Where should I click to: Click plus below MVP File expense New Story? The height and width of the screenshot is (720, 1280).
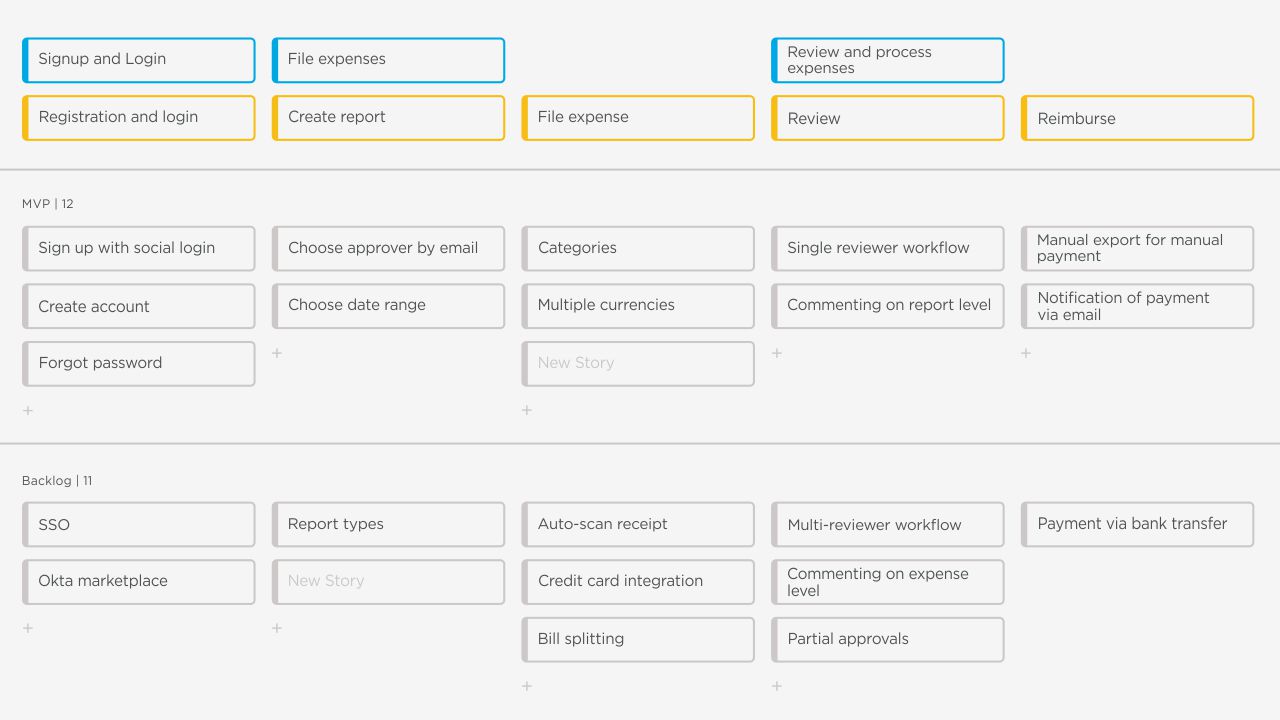click(x=527, y=410)
